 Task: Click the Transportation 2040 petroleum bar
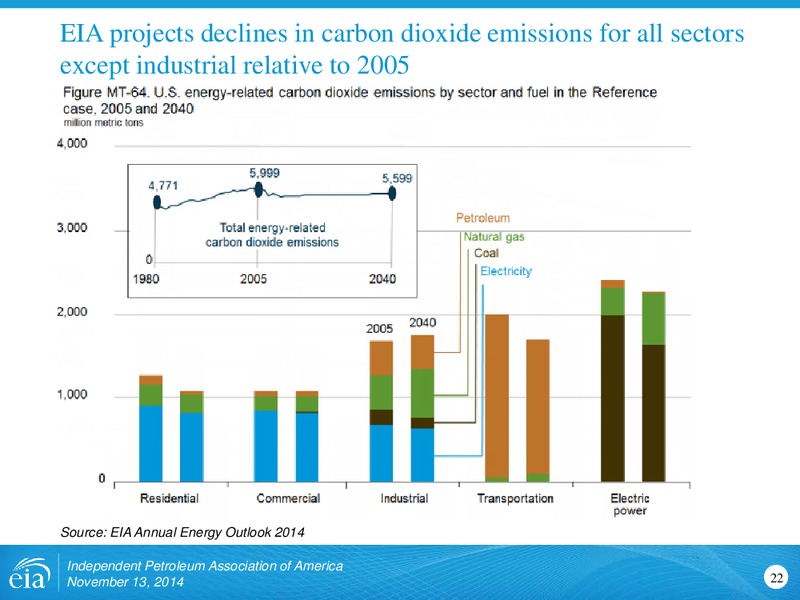pos(538,407)
